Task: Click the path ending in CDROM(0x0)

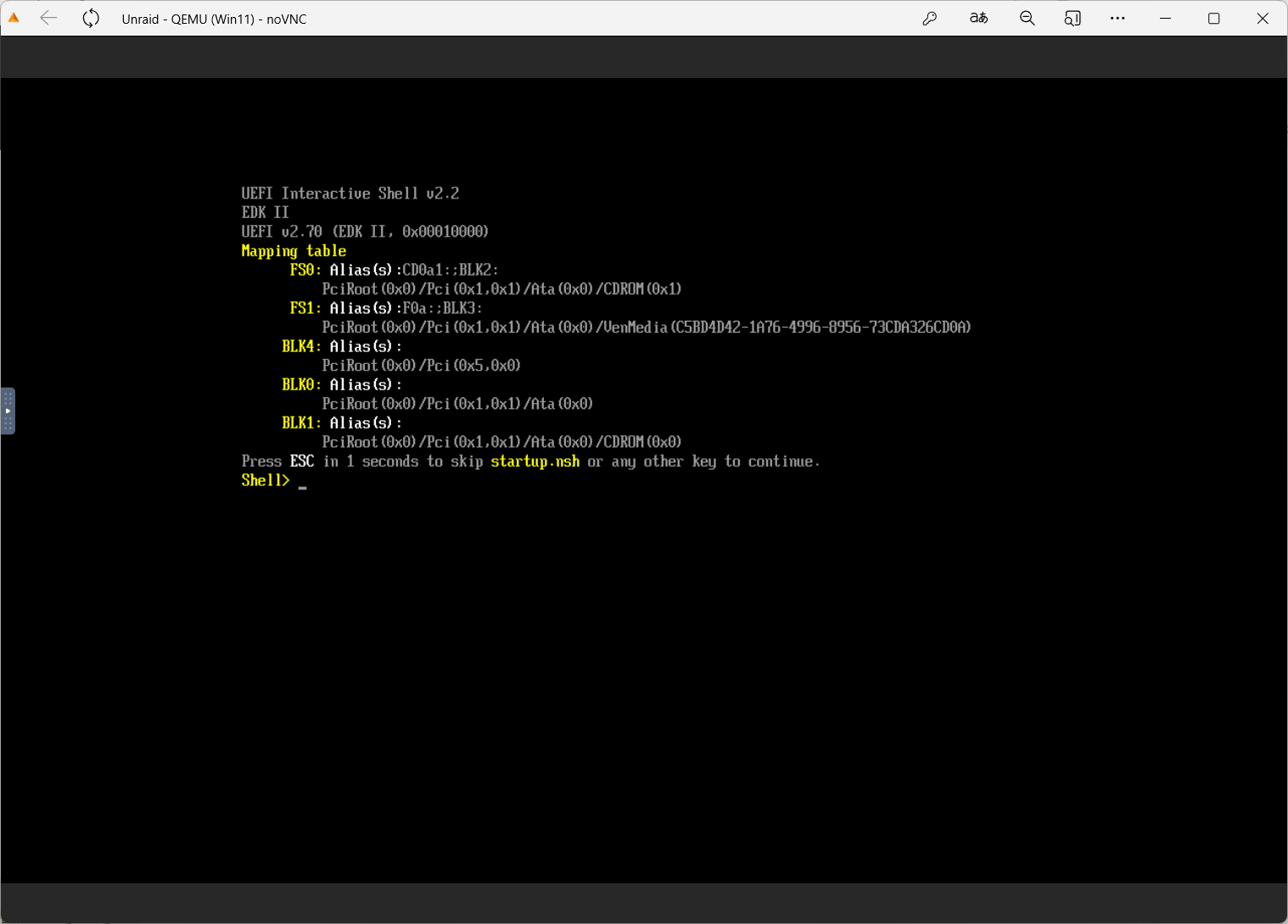Action: click(501, 442)
